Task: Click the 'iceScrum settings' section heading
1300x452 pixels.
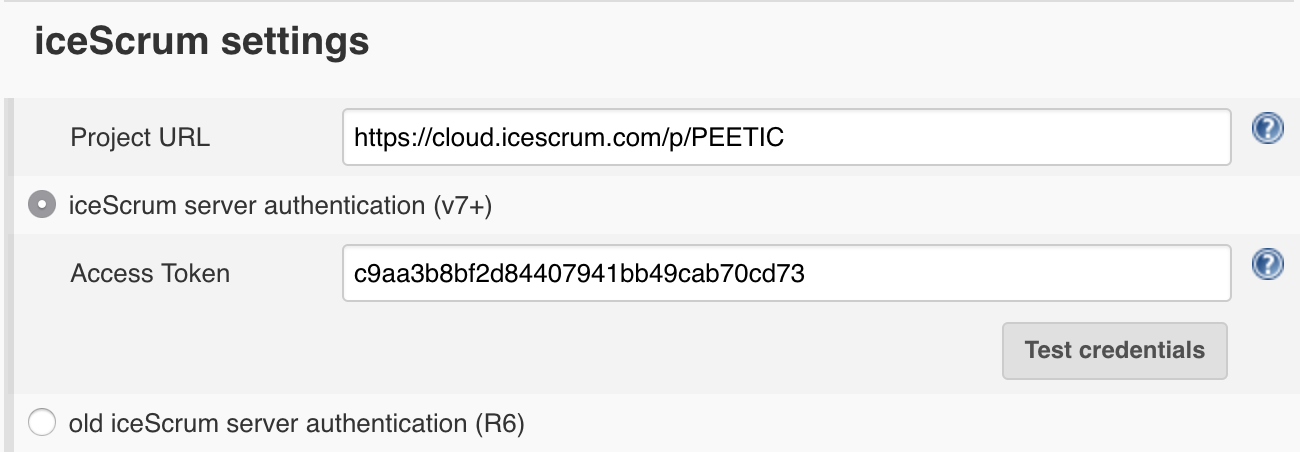Action: click(202, 42)
